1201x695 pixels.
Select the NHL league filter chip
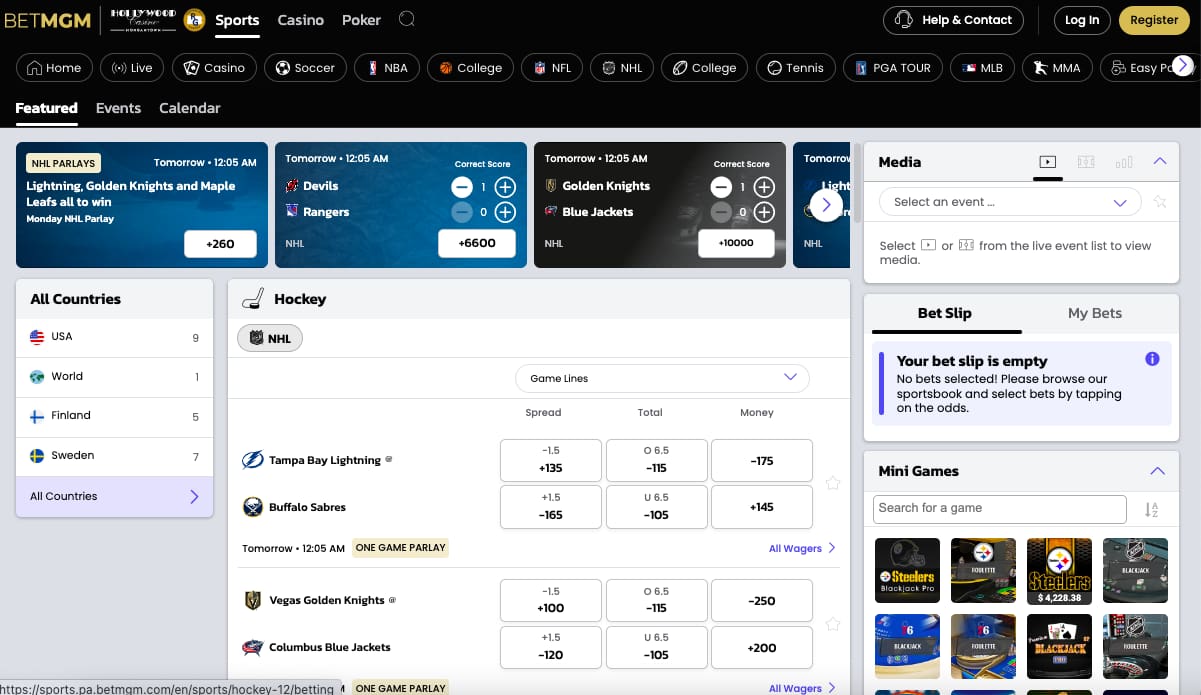[270, 338]
